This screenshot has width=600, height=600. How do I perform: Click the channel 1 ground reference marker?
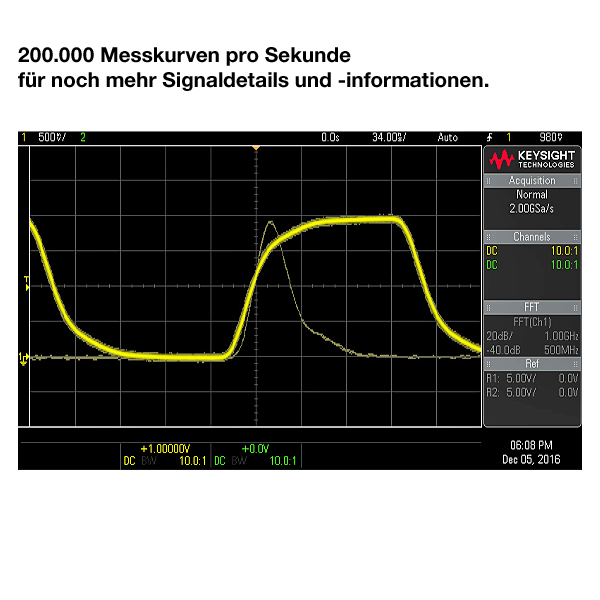(x=24, y=357)
